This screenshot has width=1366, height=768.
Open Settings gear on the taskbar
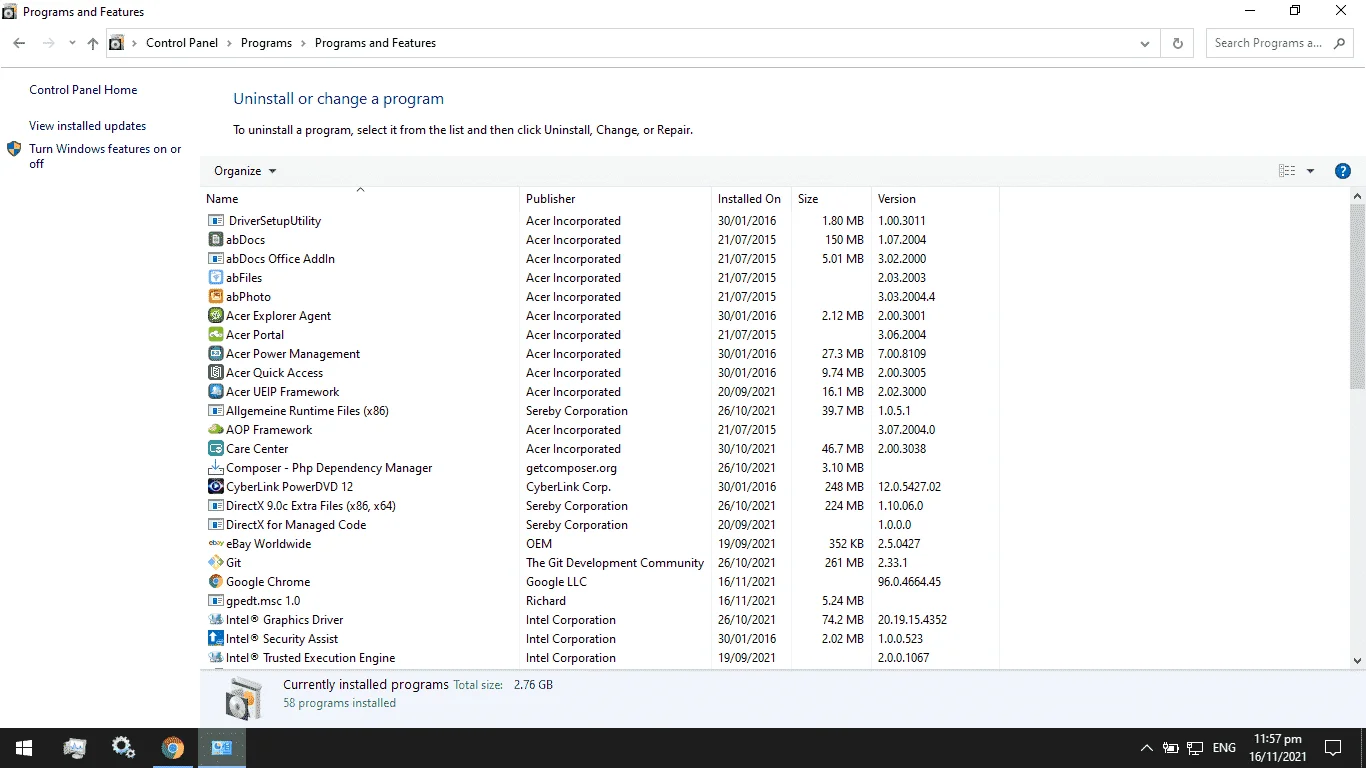click(x=123, y=748)
